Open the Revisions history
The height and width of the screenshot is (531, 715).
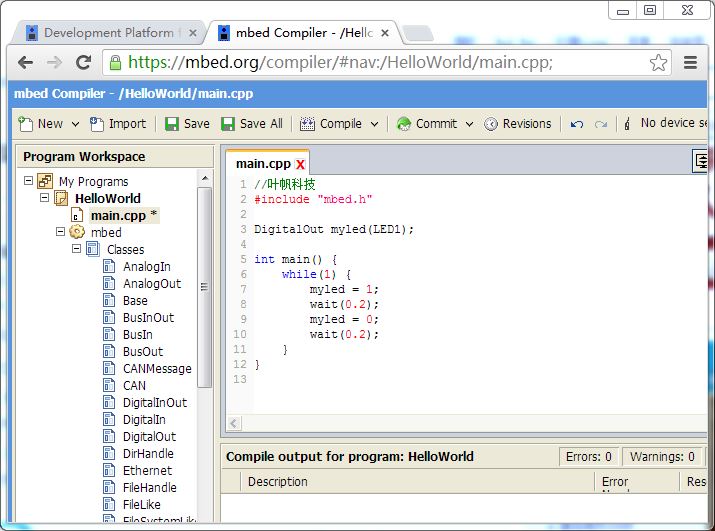point(518,124)
